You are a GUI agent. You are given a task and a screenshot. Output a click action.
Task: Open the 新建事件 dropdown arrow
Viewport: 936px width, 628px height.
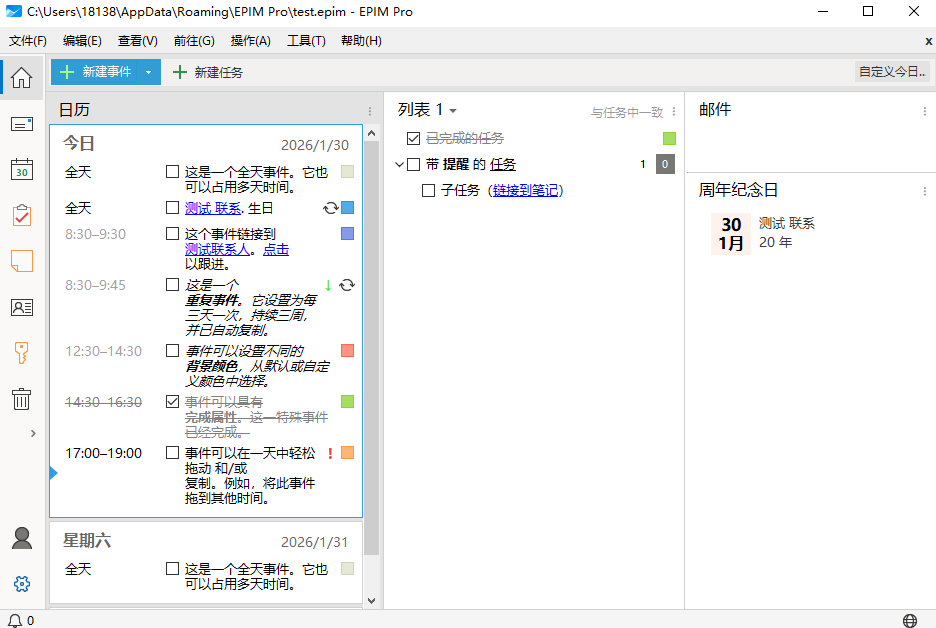click(149, 72)
